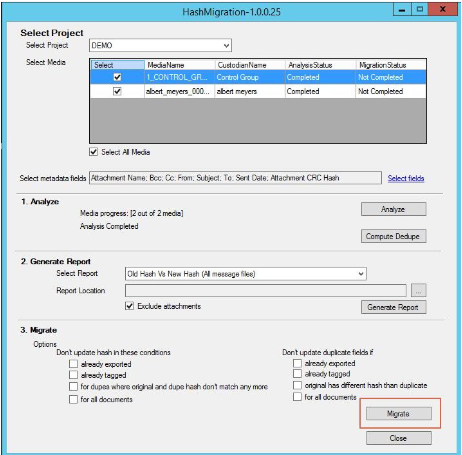Enable hash option already tagged on left
The height and width of the screenshot is (455, 462).
point(73,375)
